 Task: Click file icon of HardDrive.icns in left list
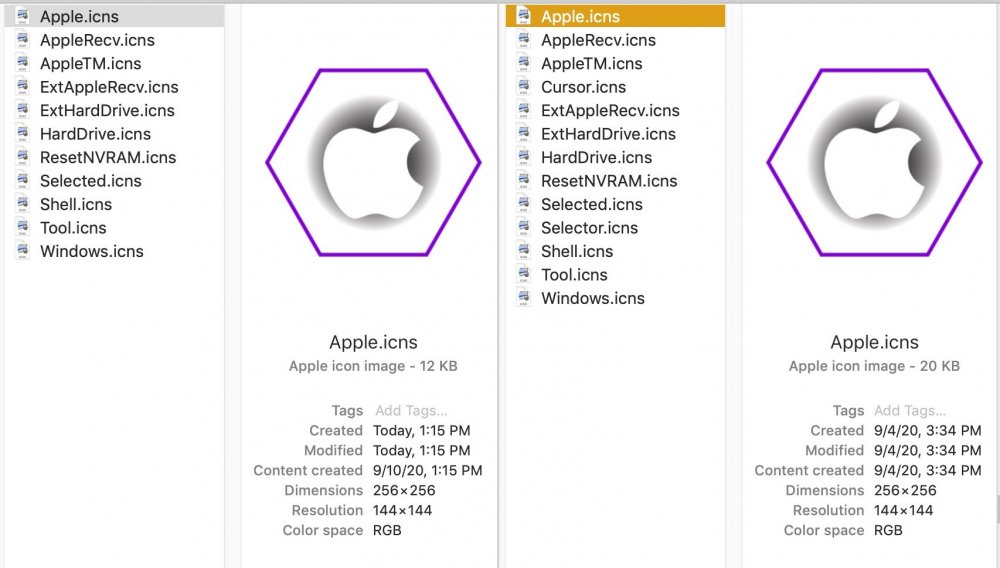22,134
